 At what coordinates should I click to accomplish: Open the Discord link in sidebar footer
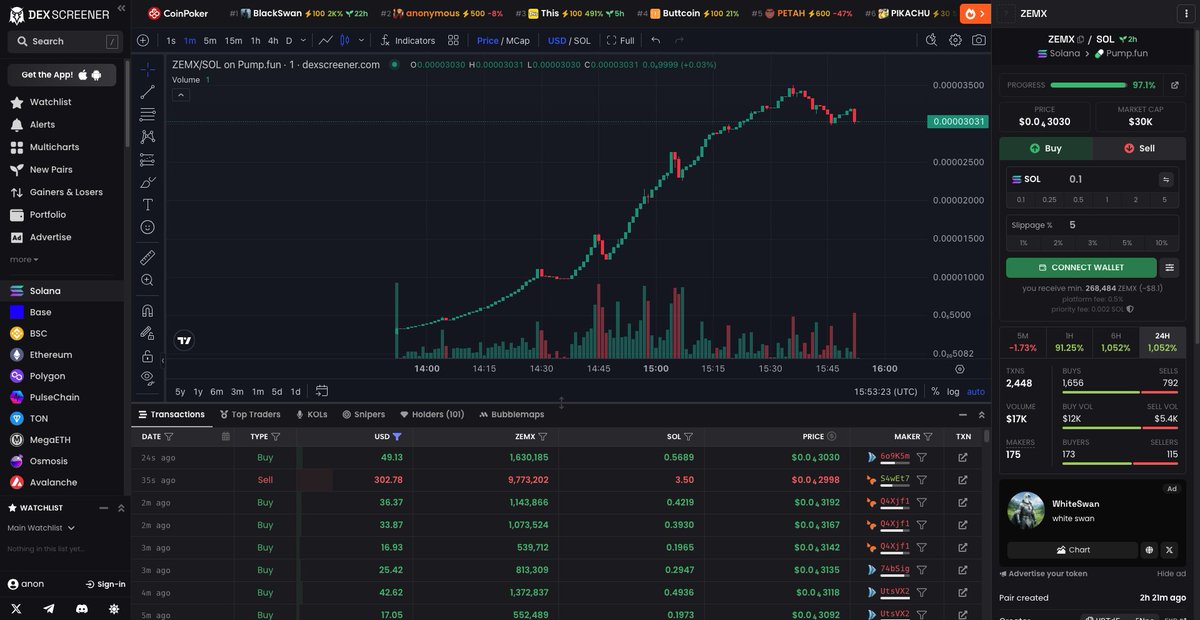coord(82,608)
